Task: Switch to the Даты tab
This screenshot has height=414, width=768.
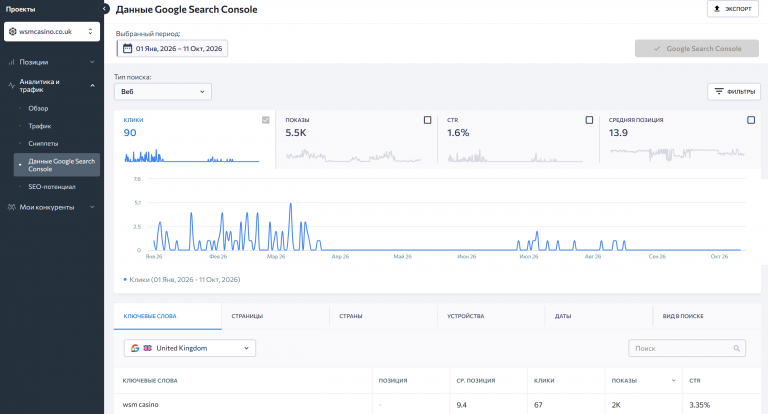Action: coord(599,317)
